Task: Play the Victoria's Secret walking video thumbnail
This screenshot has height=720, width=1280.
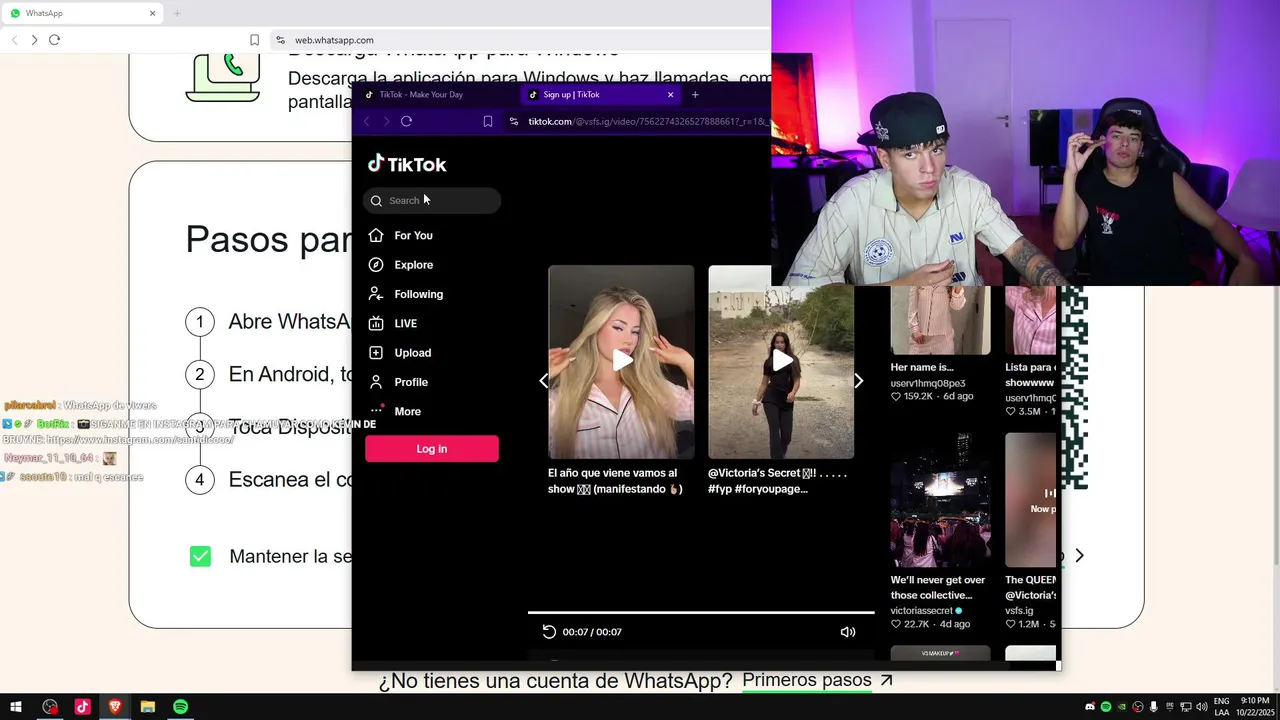Action: point(781,361)
